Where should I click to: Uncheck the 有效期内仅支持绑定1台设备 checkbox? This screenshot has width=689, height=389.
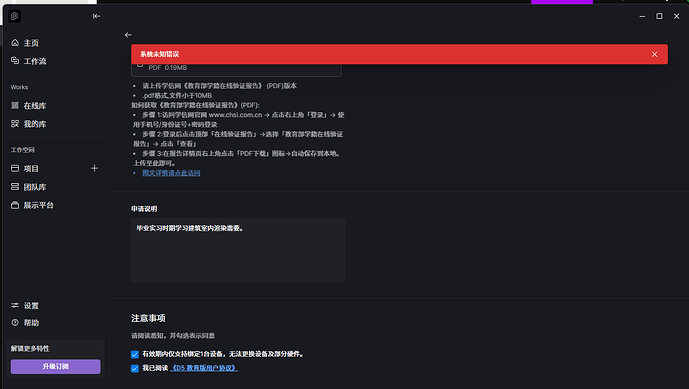click(135, 354)
